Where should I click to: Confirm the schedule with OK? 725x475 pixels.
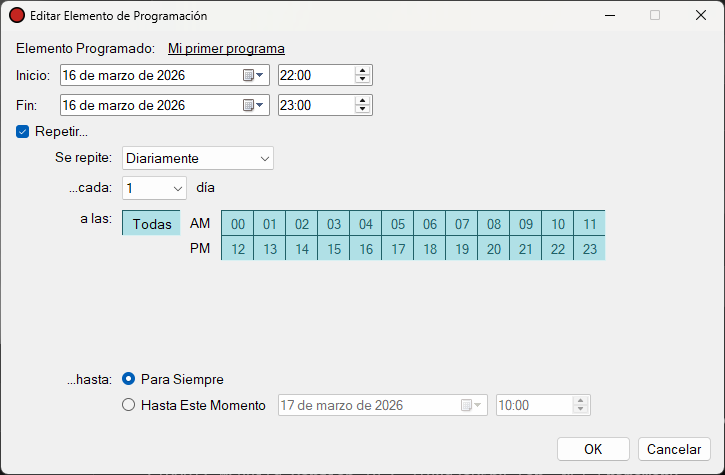pos(593,449)
